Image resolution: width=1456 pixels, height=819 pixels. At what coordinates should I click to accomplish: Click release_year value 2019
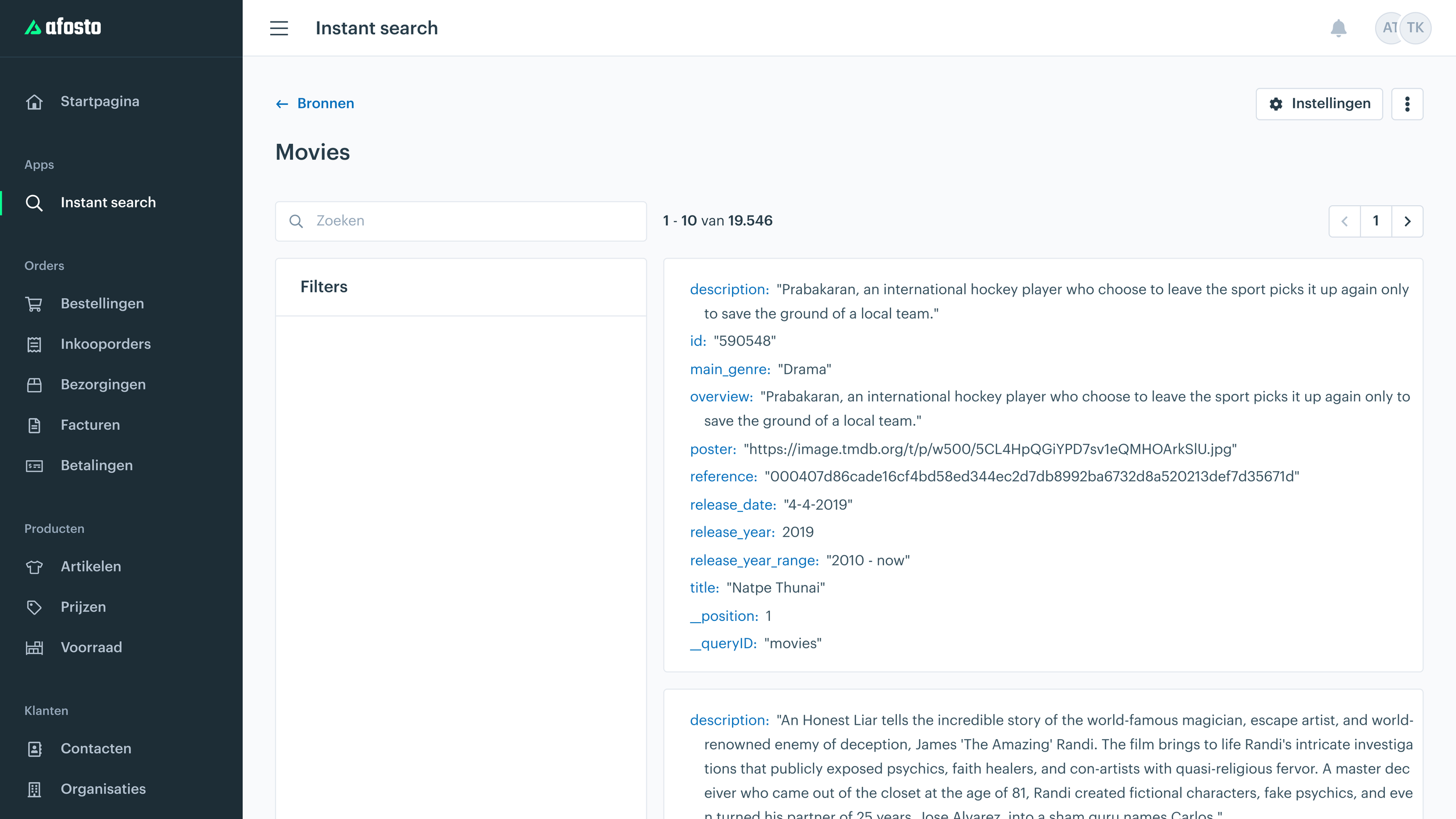(798, 532)
